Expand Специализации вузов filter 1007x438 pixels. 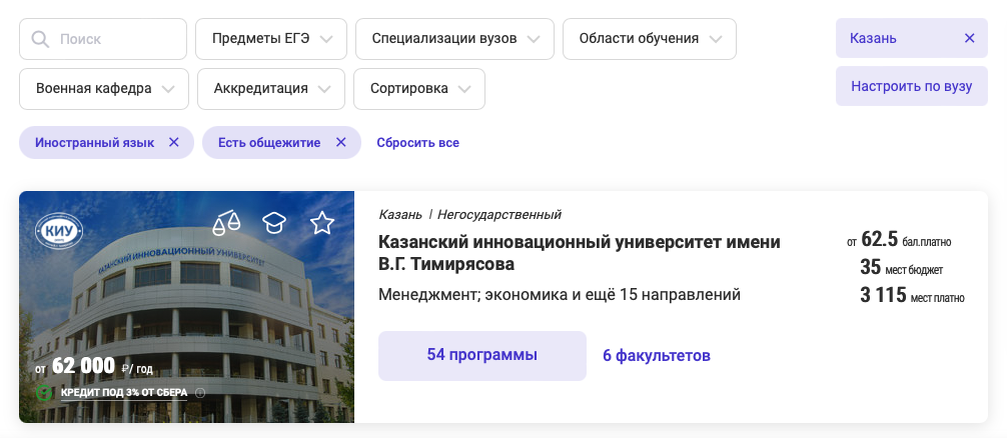pyautogui.click(x=455, y=39)
